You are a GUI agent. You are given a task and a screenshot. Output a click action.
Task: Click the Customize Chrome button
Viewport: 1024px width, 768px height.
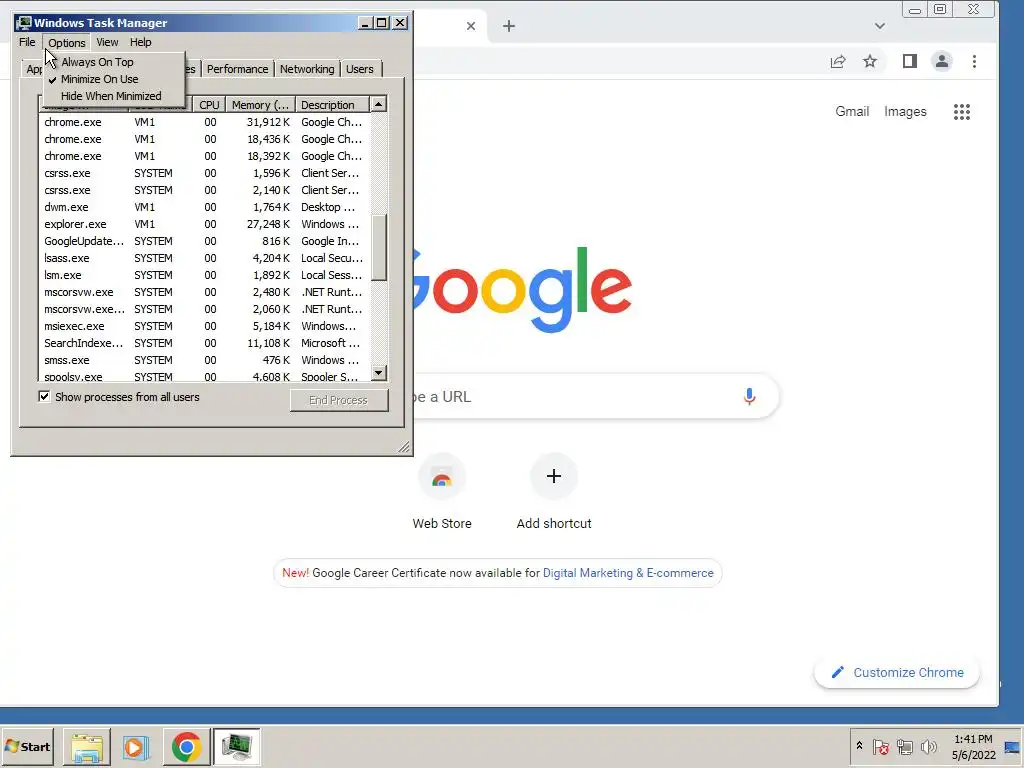897,673
